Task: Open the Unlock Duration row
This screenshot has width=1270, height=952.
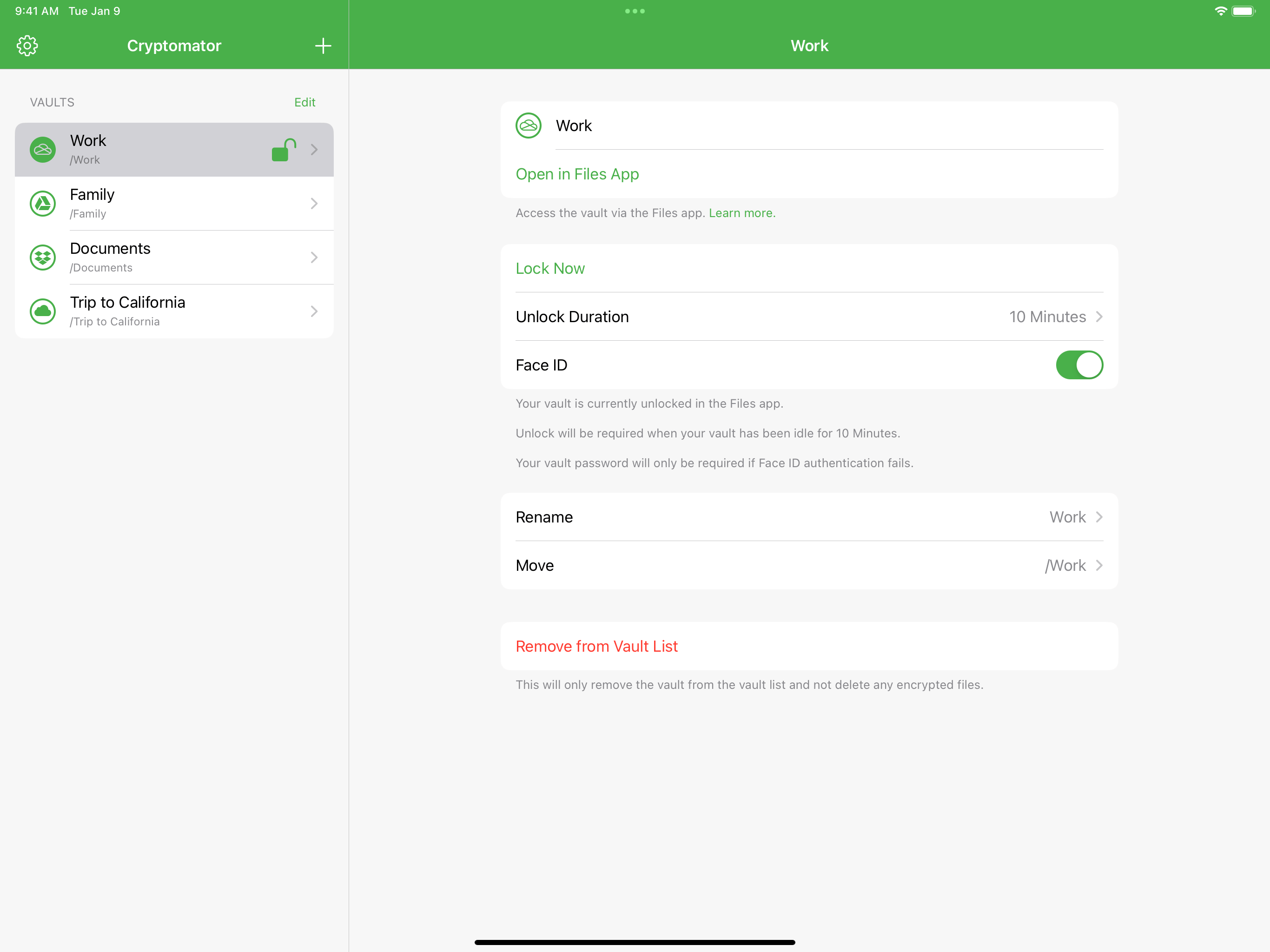Action: pos(809,317)
